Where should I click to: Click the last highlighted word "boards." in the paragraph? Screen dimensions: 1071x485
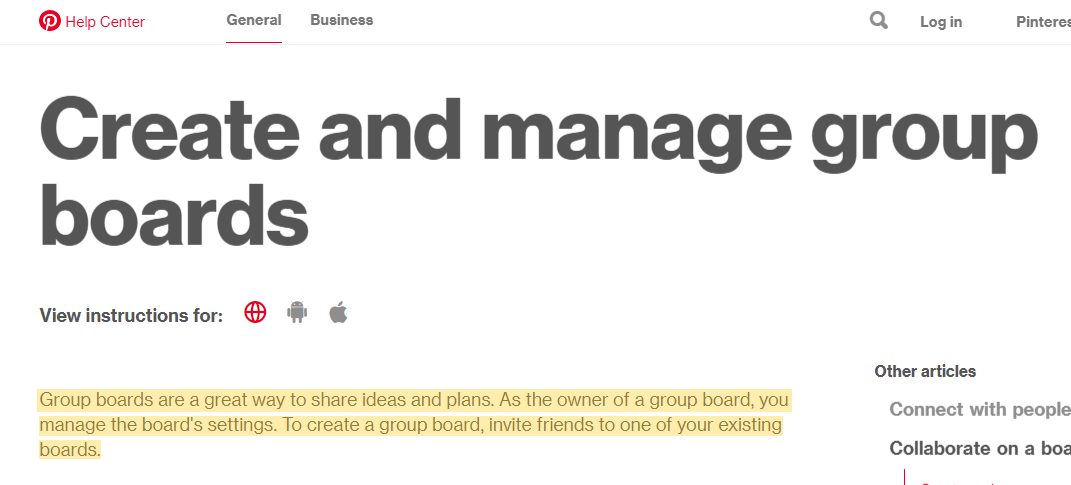tap(71, 450)
